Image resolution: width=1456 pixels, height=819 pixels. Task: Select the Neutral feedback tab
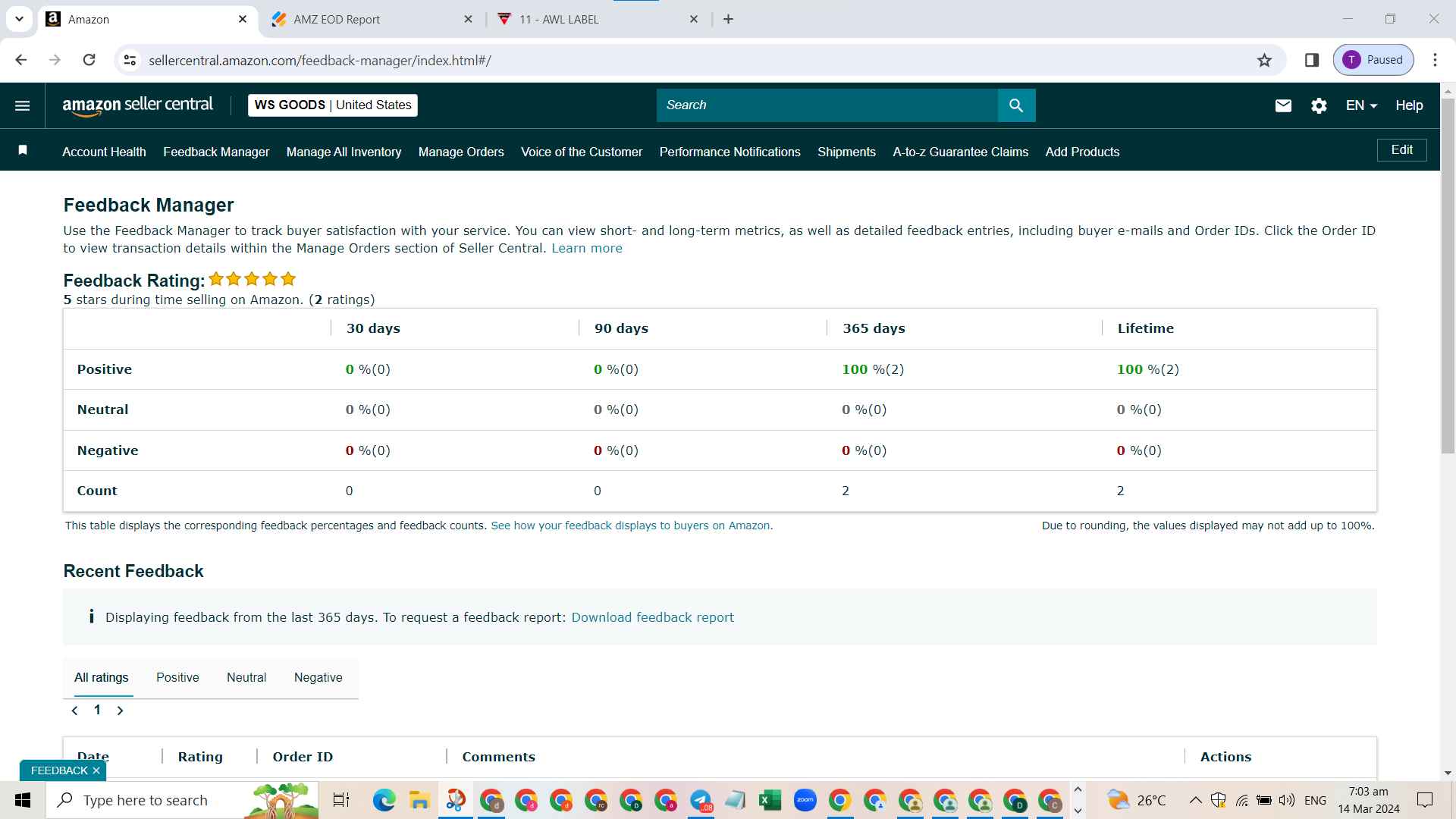(246, 677)
